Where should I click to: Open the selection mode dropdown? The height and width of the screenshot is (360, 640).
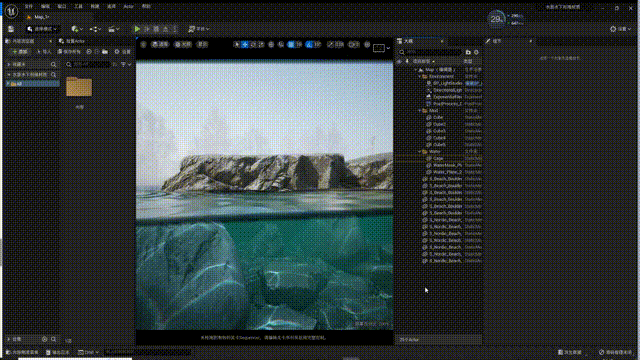(x=42, y=29)
